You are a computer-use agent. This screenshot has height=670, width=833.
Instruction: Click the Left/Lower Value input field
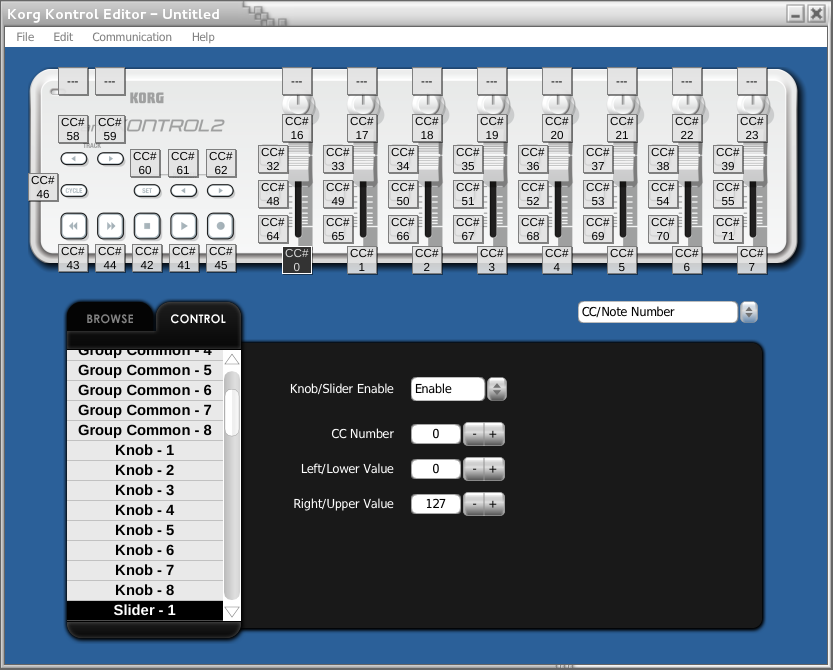pos(436,469)
